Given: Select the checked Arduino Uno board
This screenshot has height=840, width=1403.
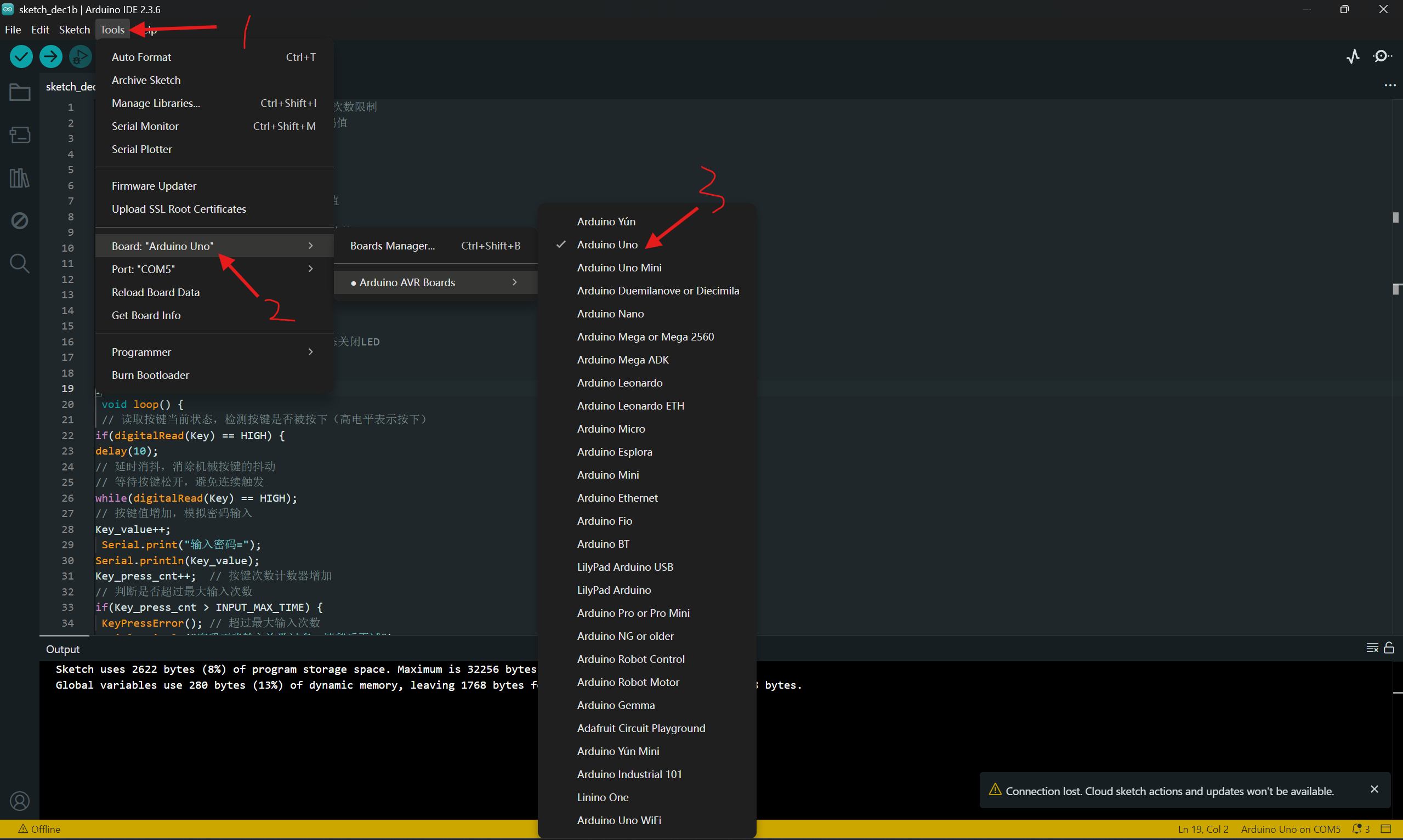Looking at the screenshot, I should click(x=607, y=245).
